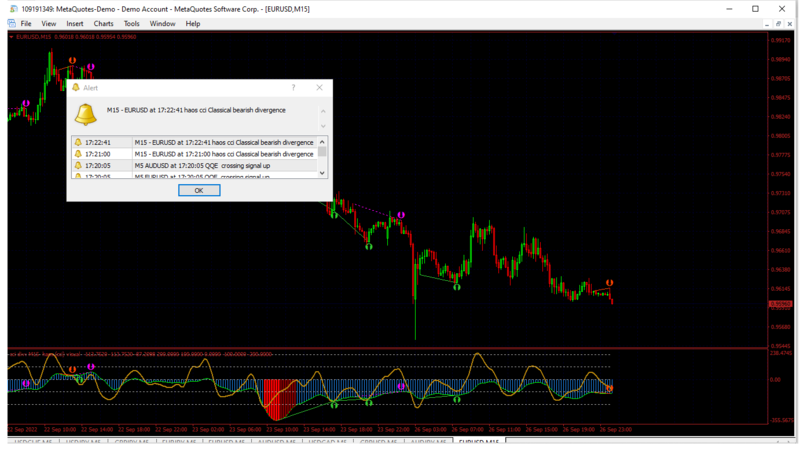Minimize the chart child window in menu bar
This screenshot has width=800, height=454.
(767, 24)
